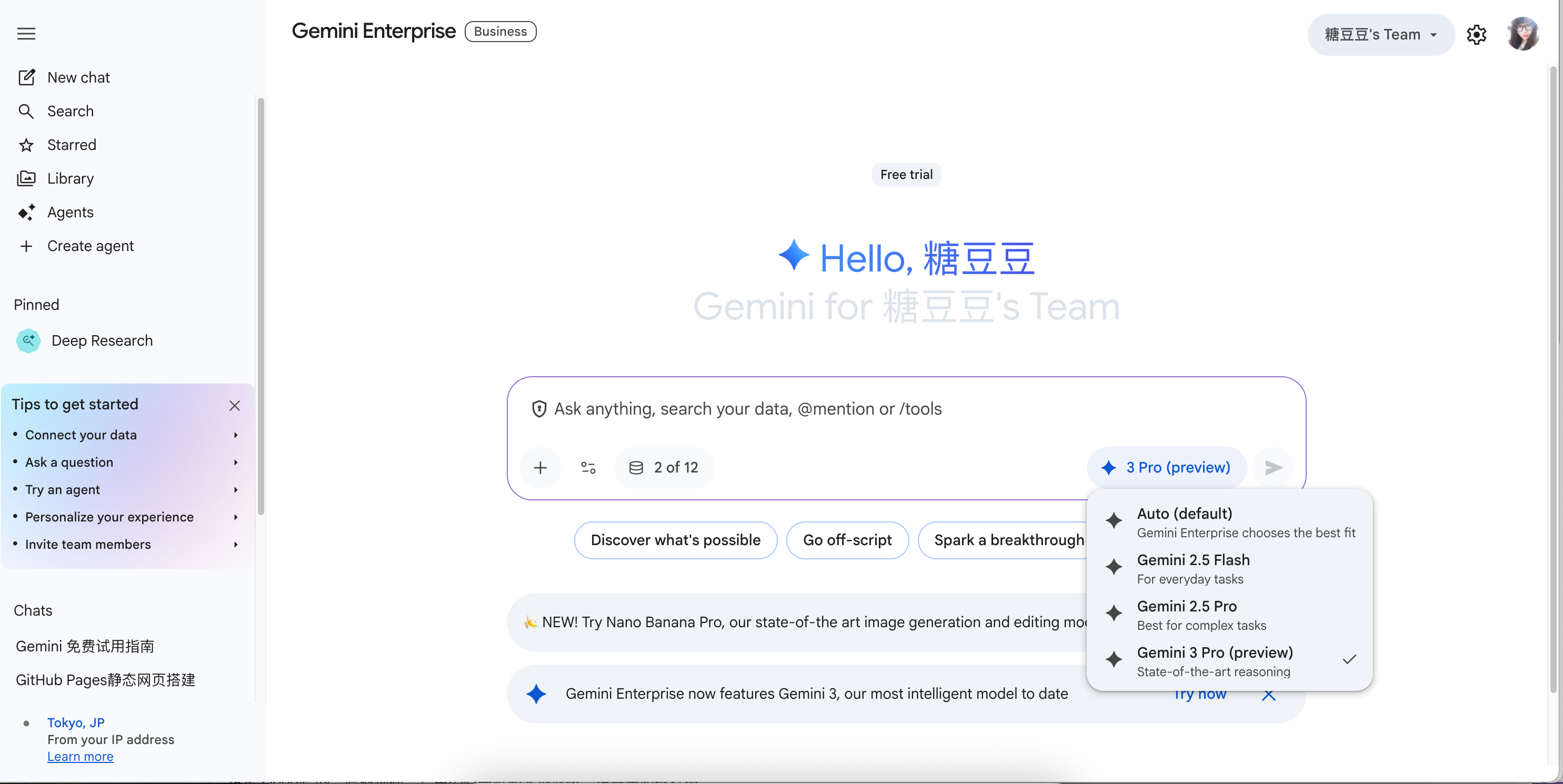1563x784 pixels.
Task: Click the plus attachment icon in prompt box
Action: tap(540, 467)
